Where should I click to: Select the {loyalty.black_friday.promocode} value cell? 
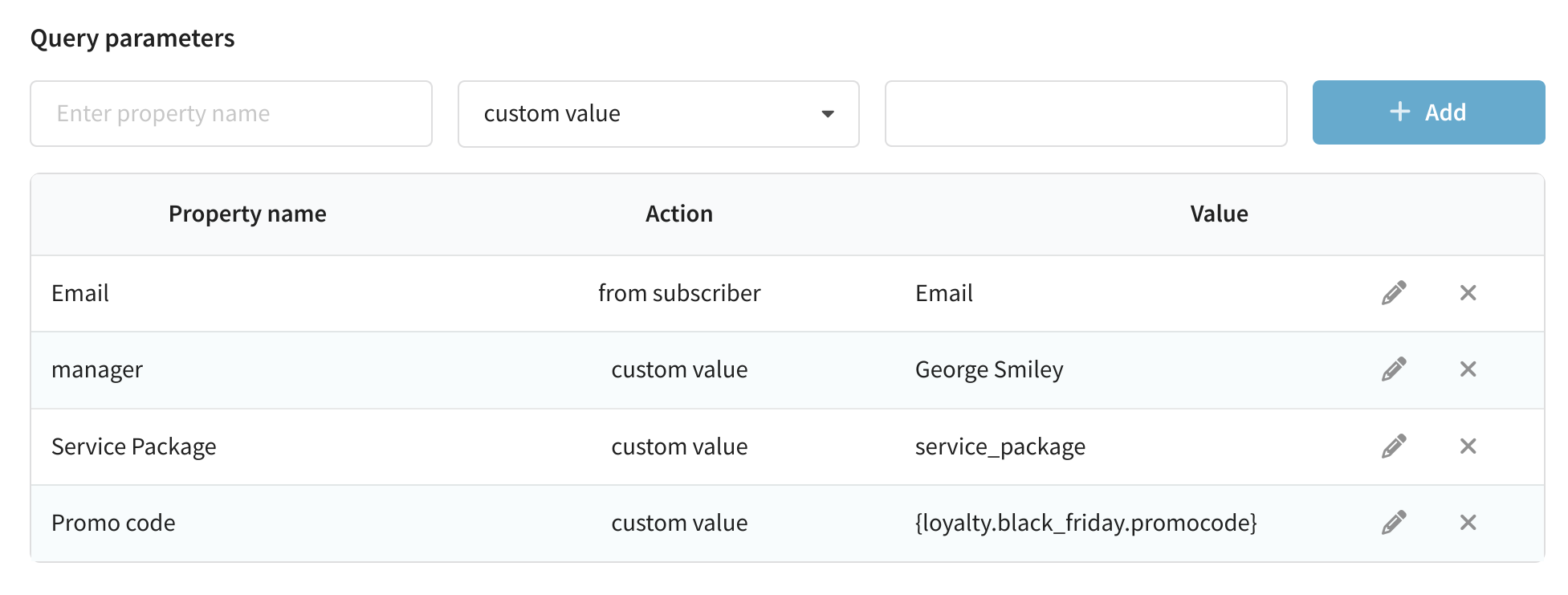[1085, 523]
